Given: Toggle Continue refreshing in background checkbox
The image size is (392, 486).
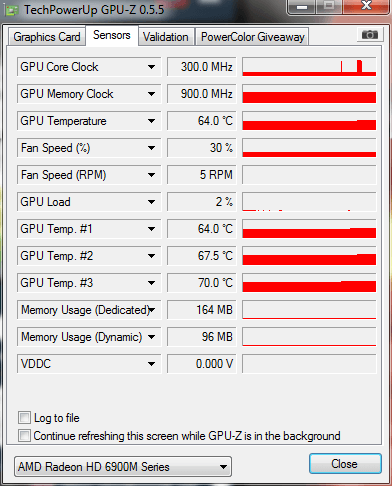Looking at the screenshot, I should (x=24, y=435).
